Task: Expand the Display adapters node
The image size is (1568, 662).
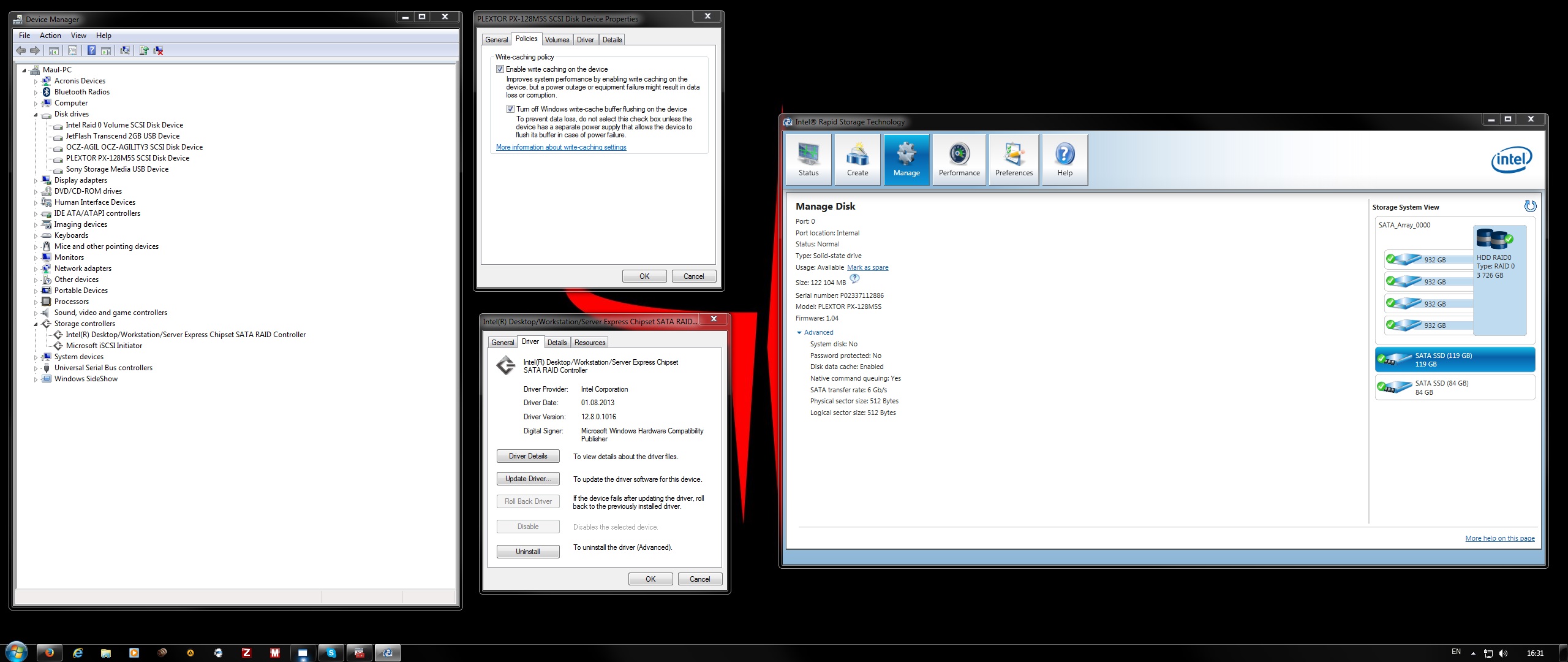Action: coord(36,181)
